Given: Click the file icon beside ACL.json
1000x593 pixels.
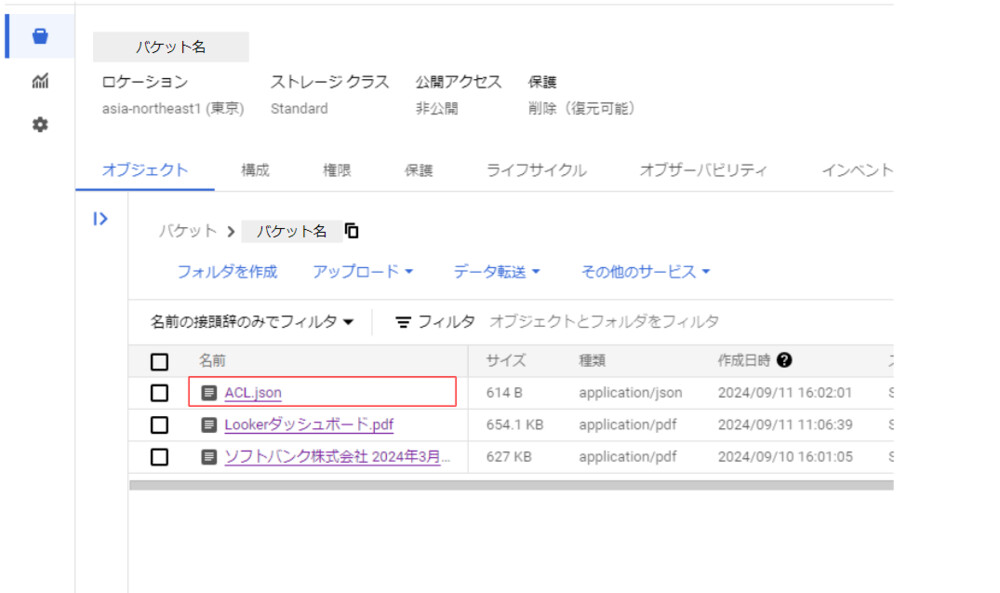Looking at the screenshot, I should pos(209,392).
